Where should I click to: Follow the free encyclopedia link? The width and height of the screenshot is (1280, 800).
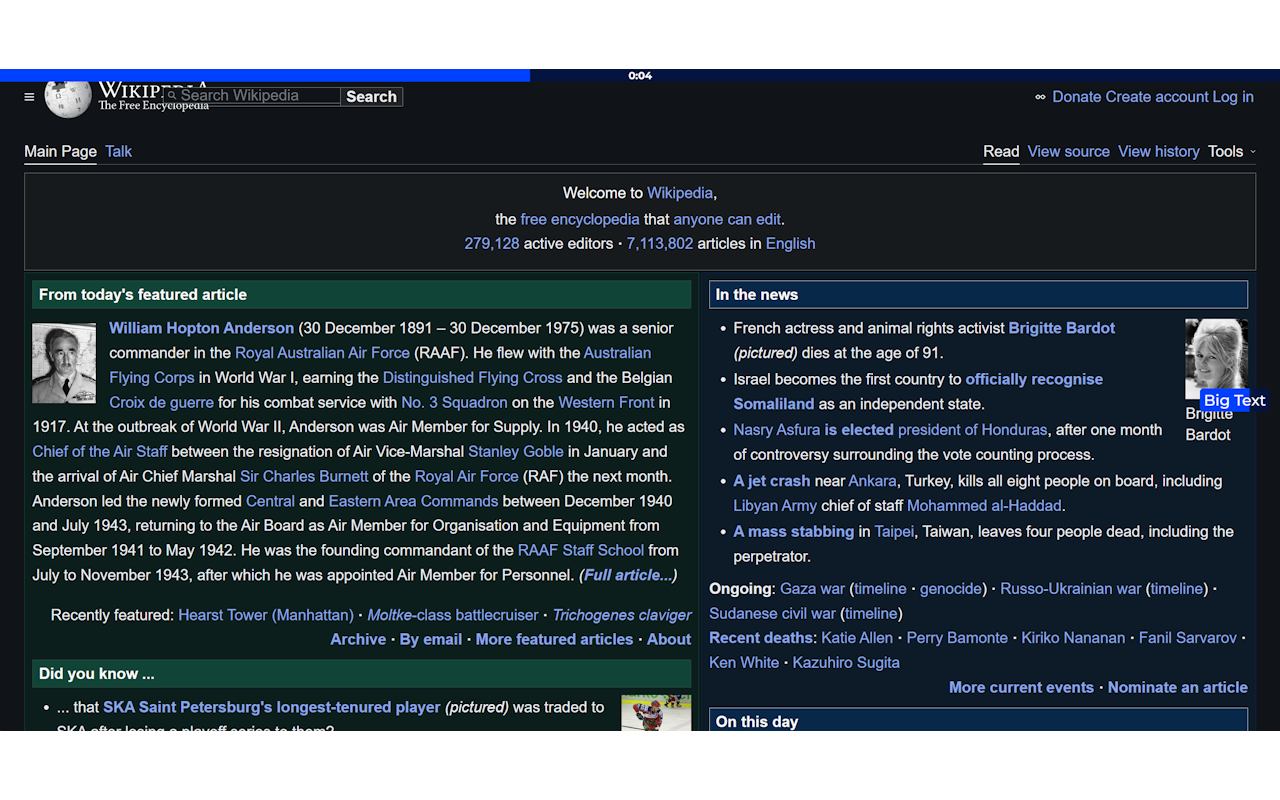[x=580, y=219]
